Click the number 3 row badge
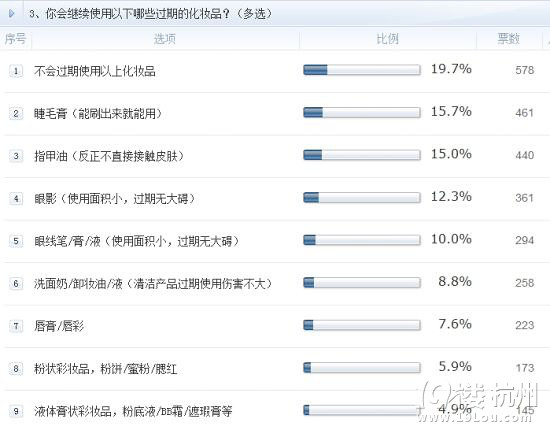 pyautogui.click(x=16, y=156)
